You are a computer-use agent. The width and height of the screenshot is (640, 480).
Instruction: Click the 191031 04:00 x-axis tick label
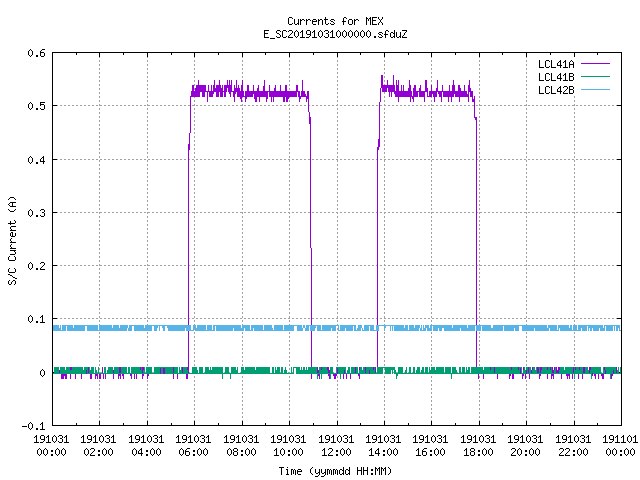coord(146,446)
